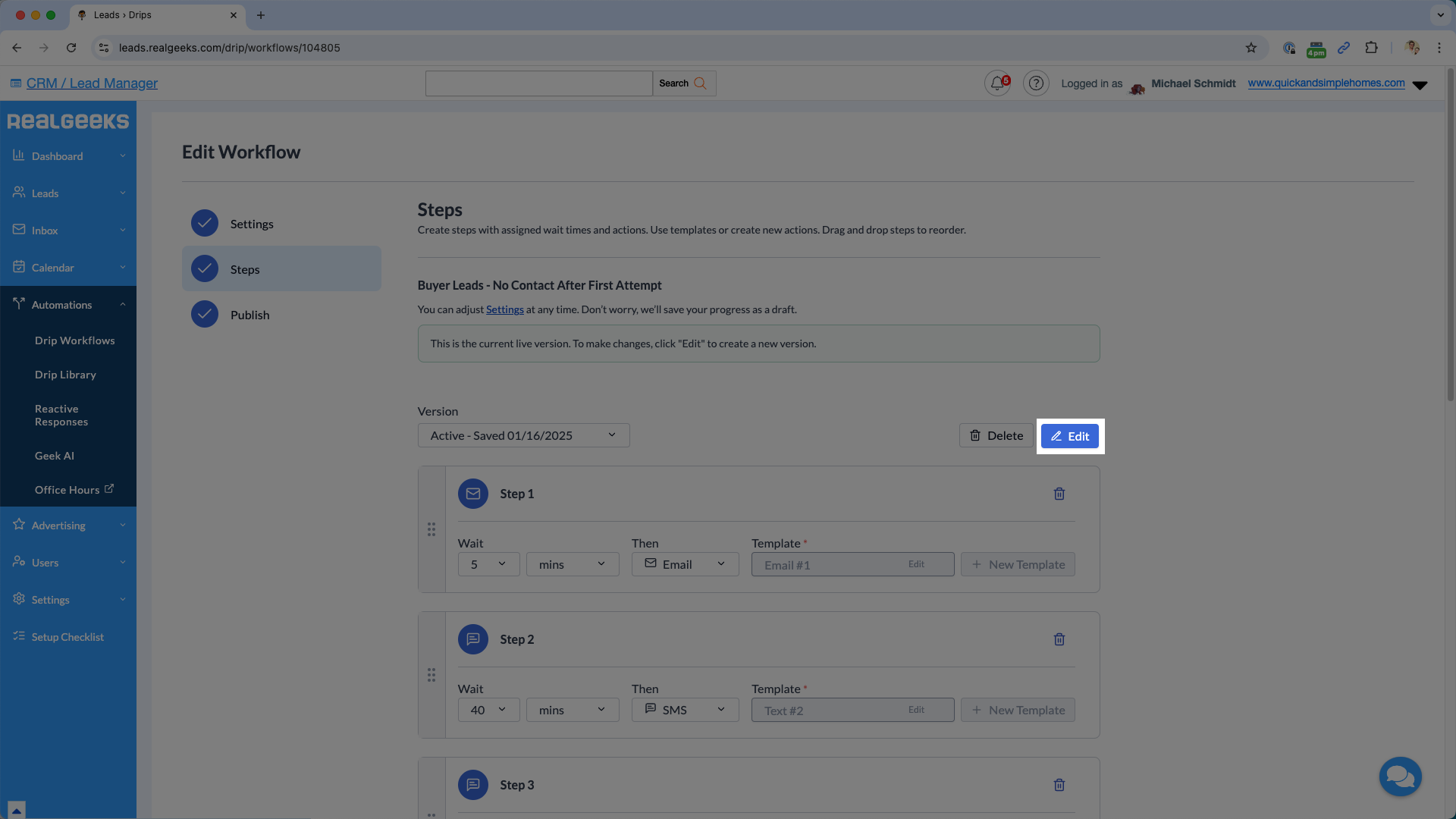Open notifications via the bell icon
The width and height of the screenshot is (1456, 819).
point(996,83)
